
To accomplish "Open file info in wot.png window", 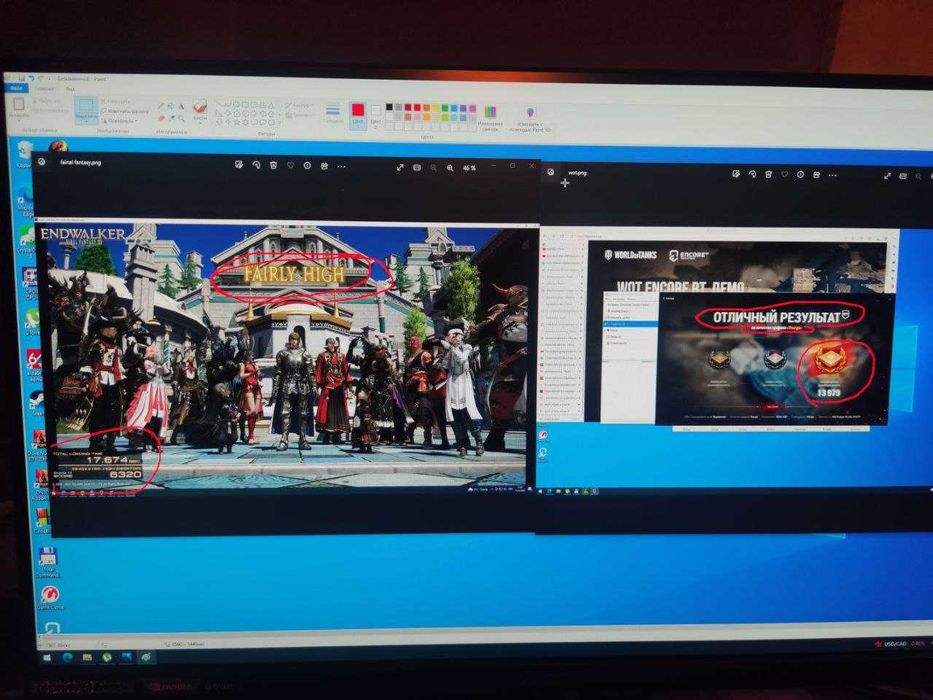I will pos(800,175).
